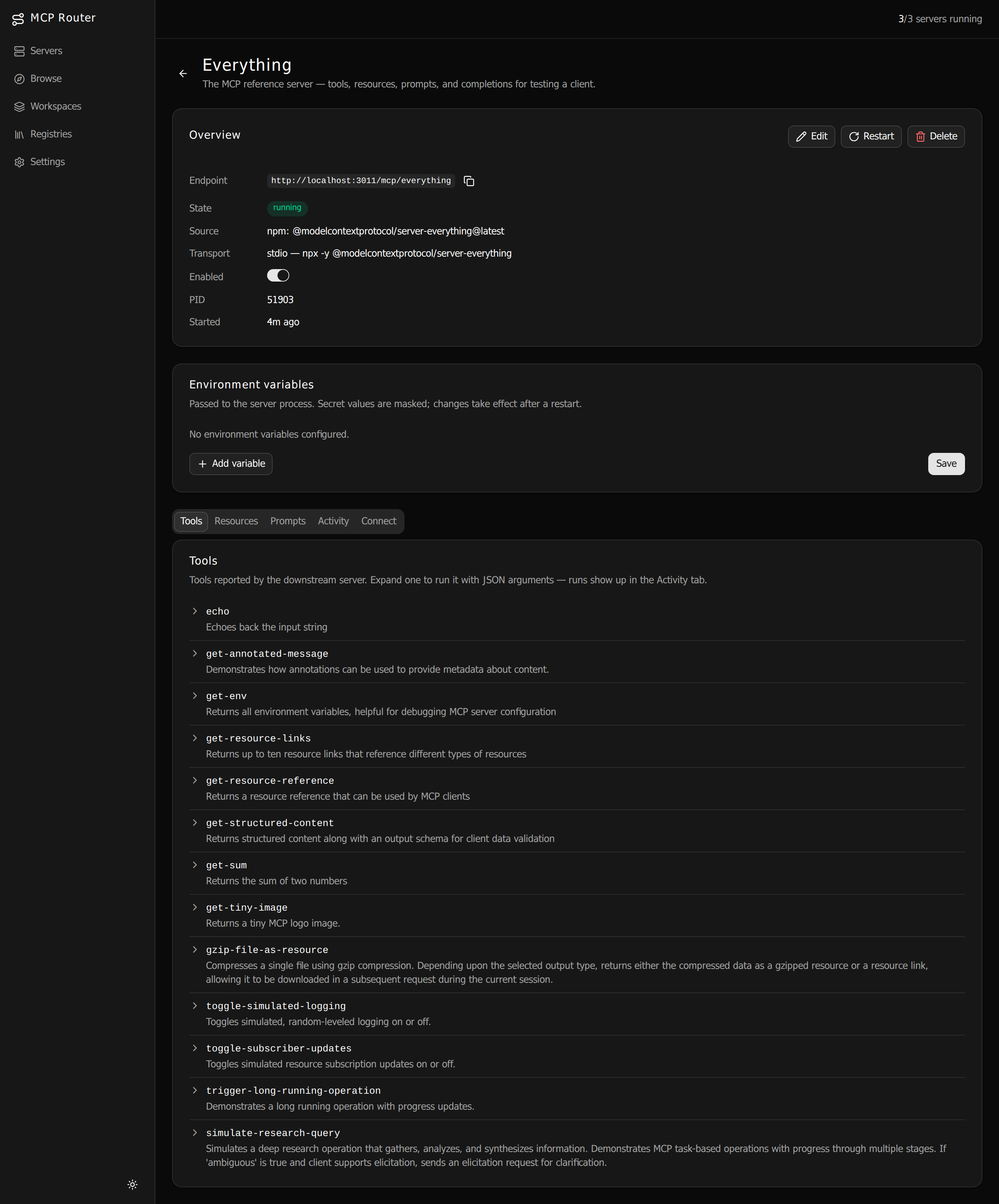Click the Everything page heading
The height and width of the screenshot is (1204, 999).
point(247,65)
